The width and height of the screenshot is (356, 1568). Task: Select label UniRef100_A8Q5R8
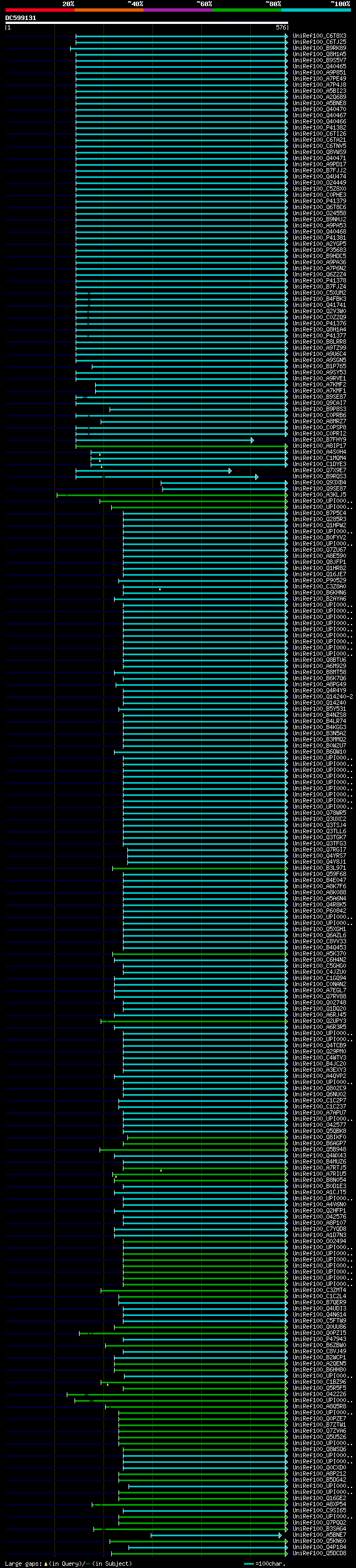click(x=319, y=1407)
